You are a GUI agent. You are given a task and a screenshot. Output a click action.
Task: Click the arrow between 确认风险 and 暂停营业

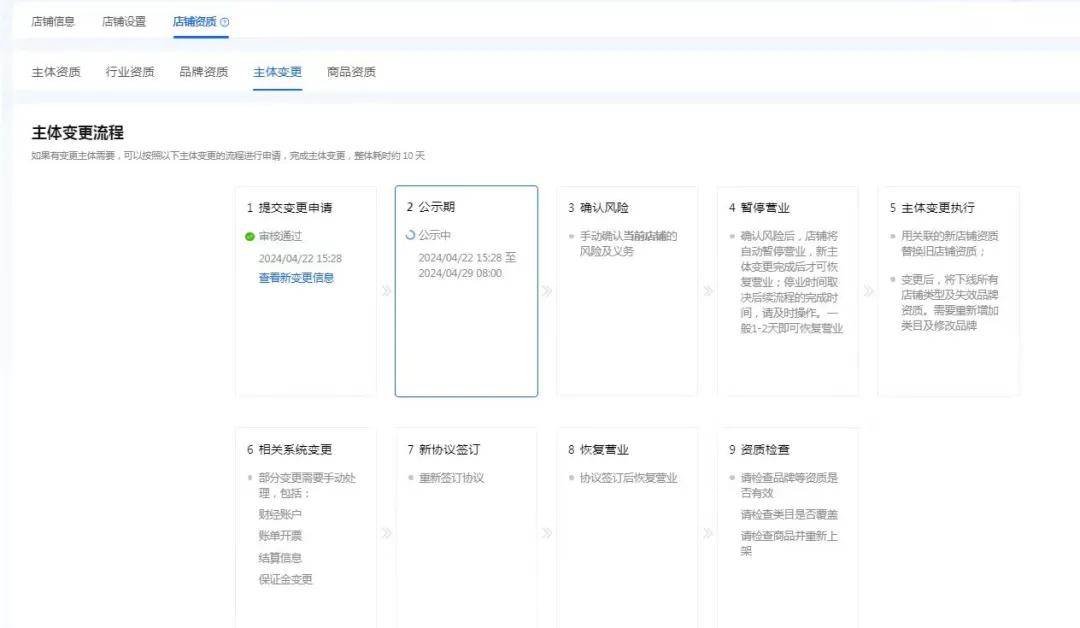pyautogui.click(x=708, y=291)
